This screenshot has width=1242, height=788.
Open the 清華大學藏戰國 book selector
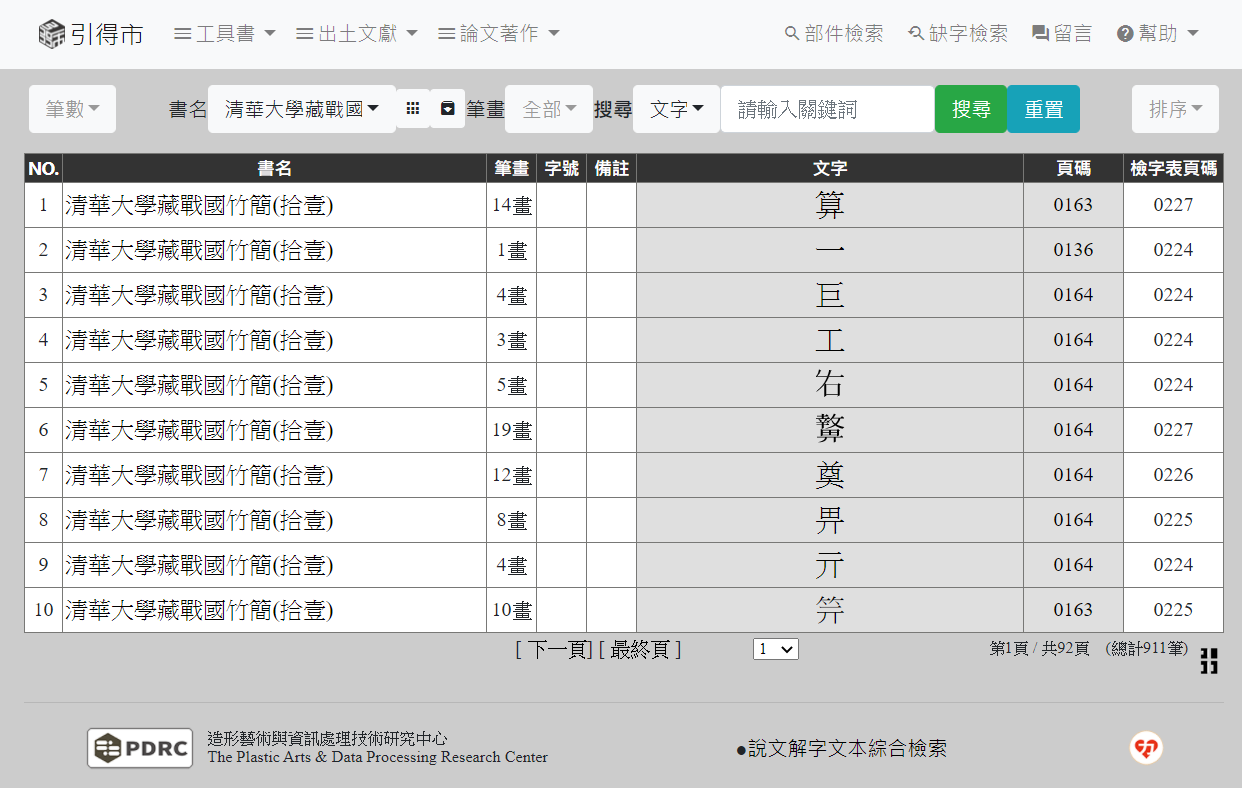click(302, 109)
